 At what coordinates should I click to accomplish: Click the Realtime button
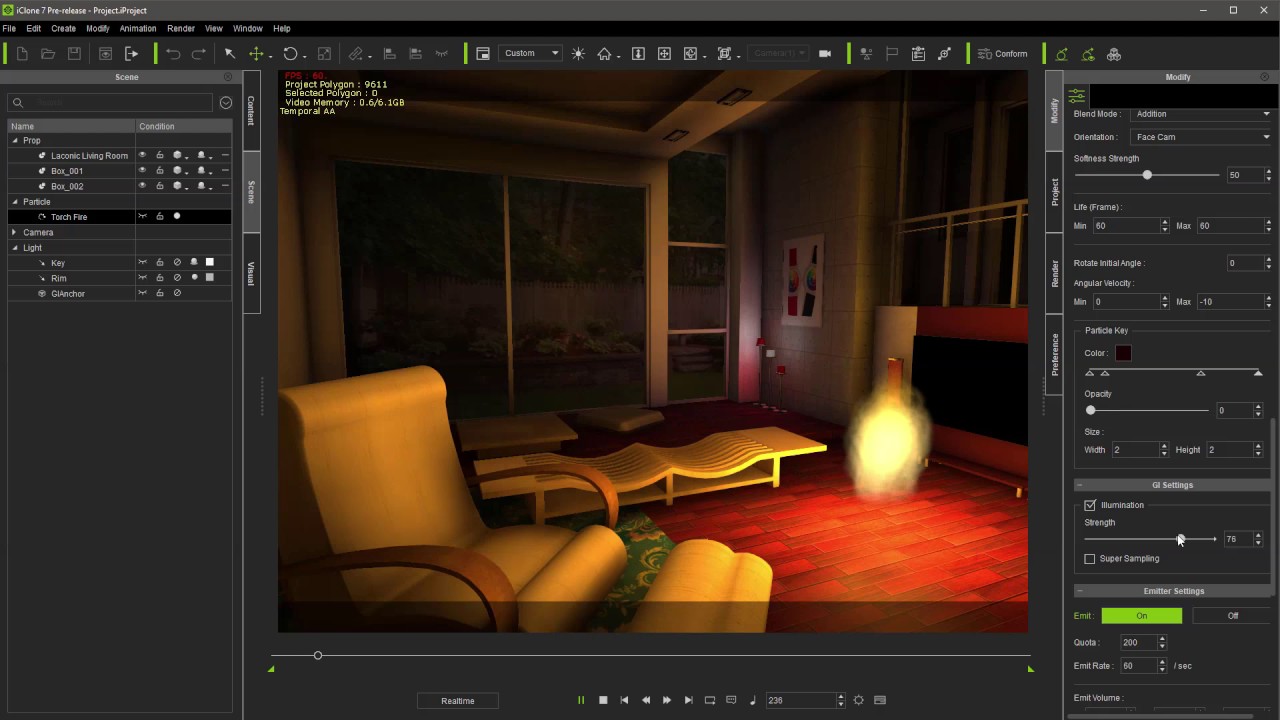[x=458, y=701]
